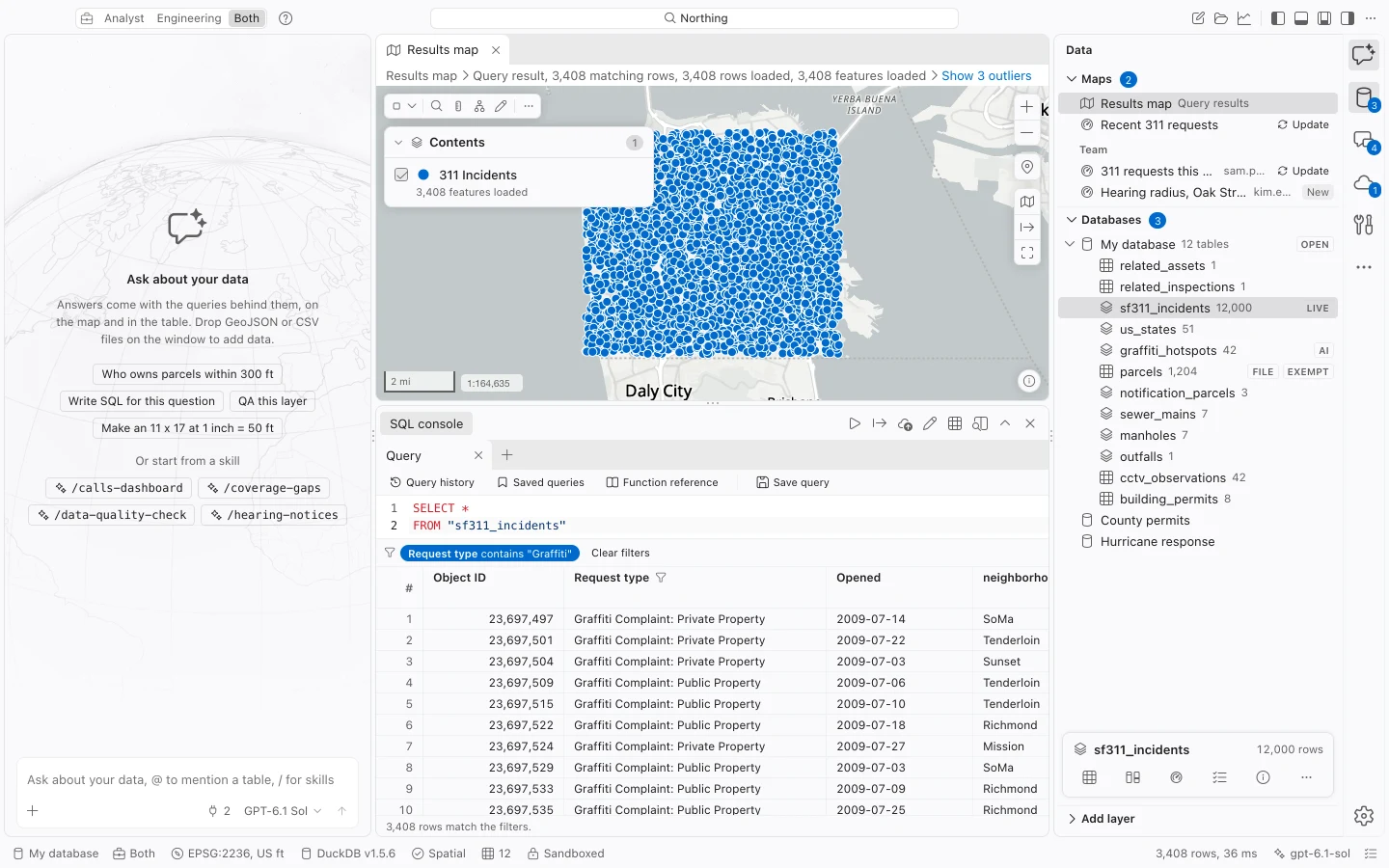1389x868 pixels.
Task: Switch mode to Analyst
Action: point(124,18)
